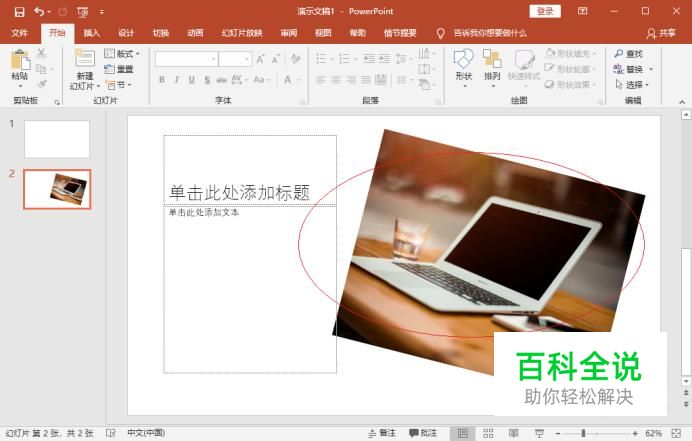Open the bullets list dropdown
Screen dimensions: 692x441
tap(332, 59)
